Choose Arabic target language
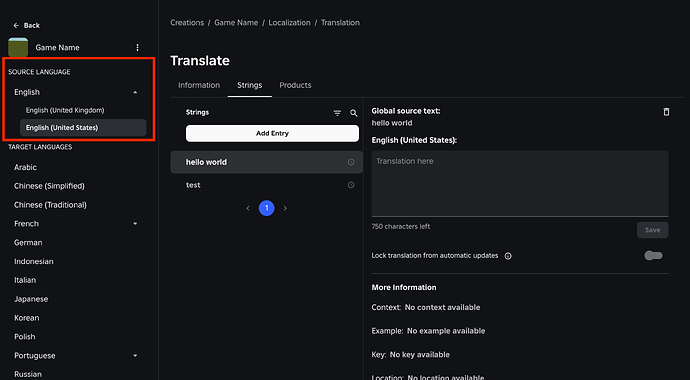690x380 pixels. (x=26, y=167)
